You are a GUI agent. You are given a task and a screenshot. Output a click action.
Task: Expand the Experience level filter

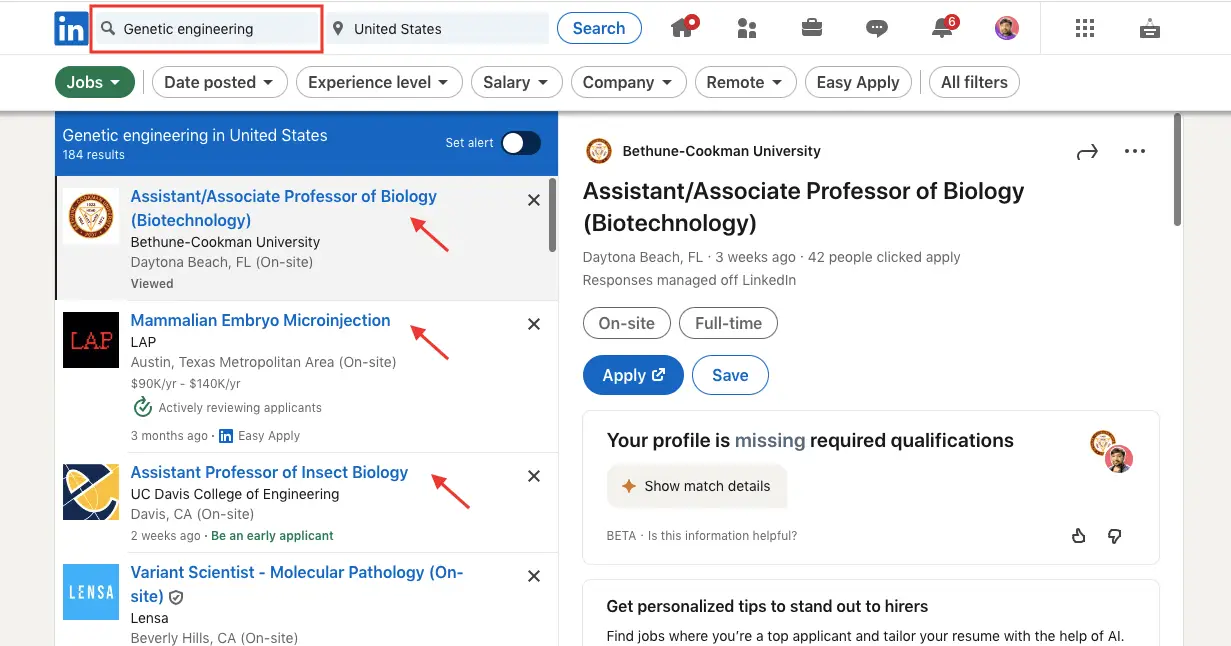pos(379,82)
